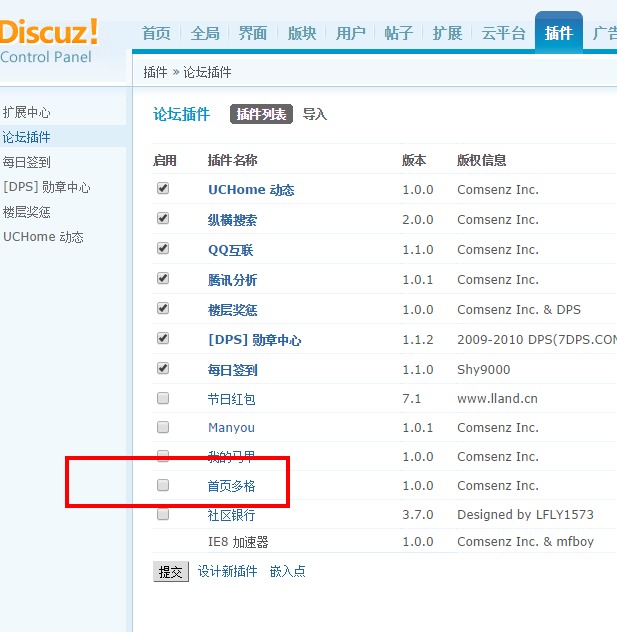617x632 pixels.
Task: Uncheck the [DPS] 勋章中心 plugin checkbox
Action: pyautogui.click(x=163, y=338)
